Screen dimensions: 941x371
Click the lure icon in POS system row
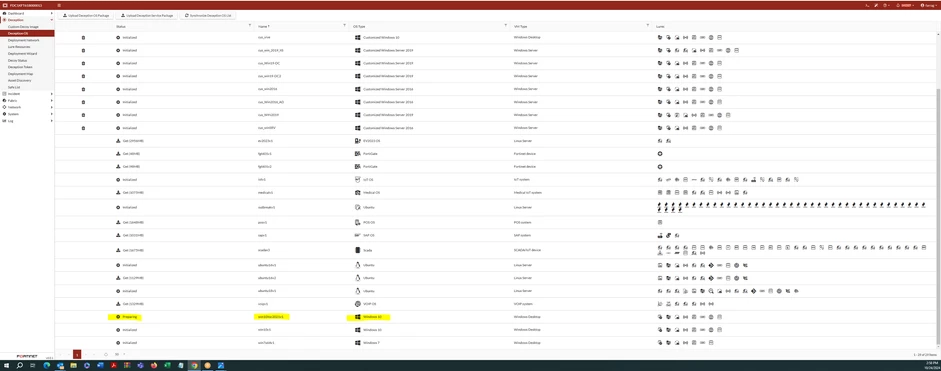(x=660, y=222)
